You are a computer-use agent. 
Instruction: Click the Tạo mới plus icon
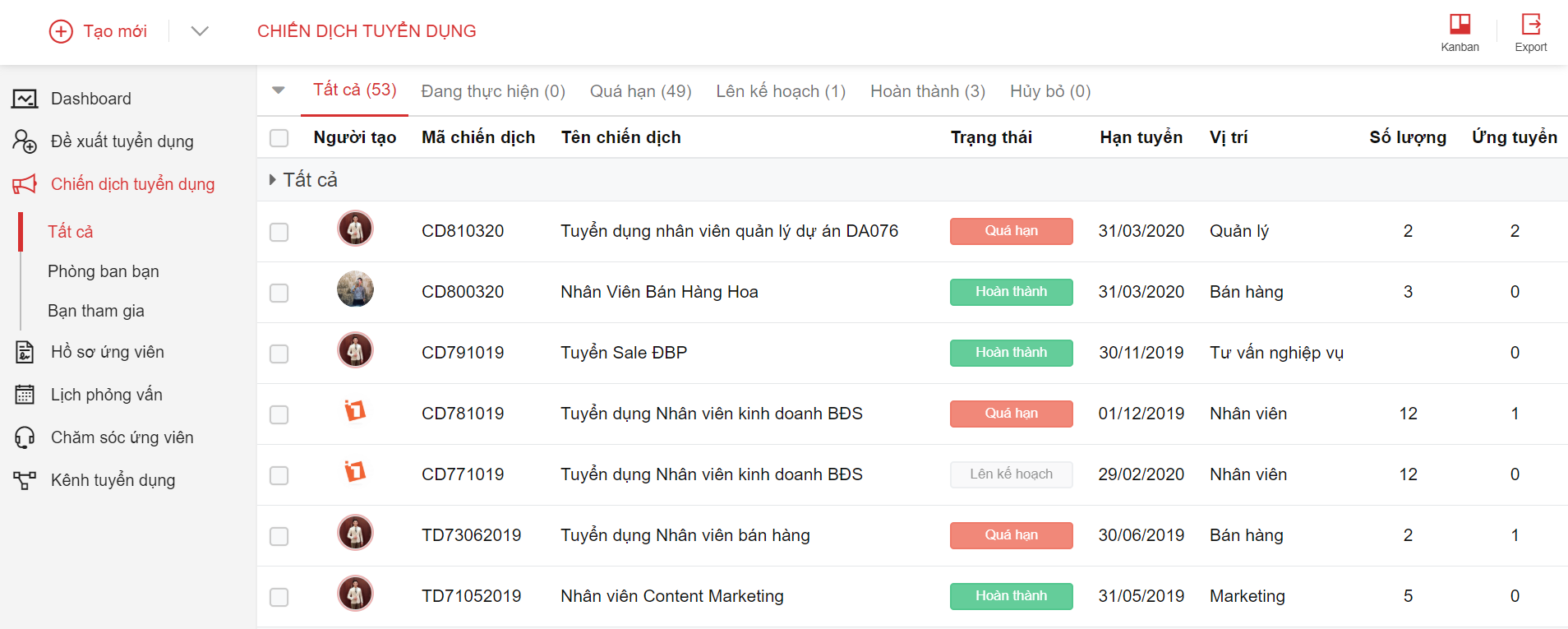point(61,31)
